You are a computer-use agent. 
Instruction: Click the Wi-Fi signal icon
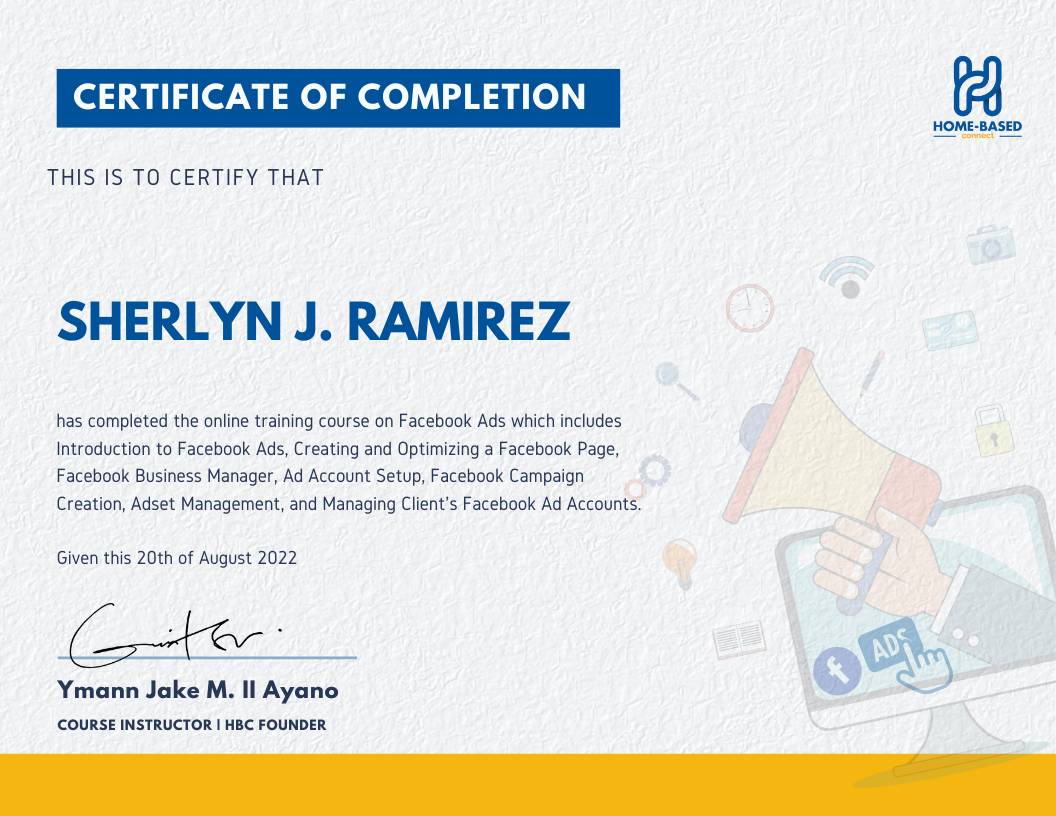pyautogui.click(x=847, y=277)
